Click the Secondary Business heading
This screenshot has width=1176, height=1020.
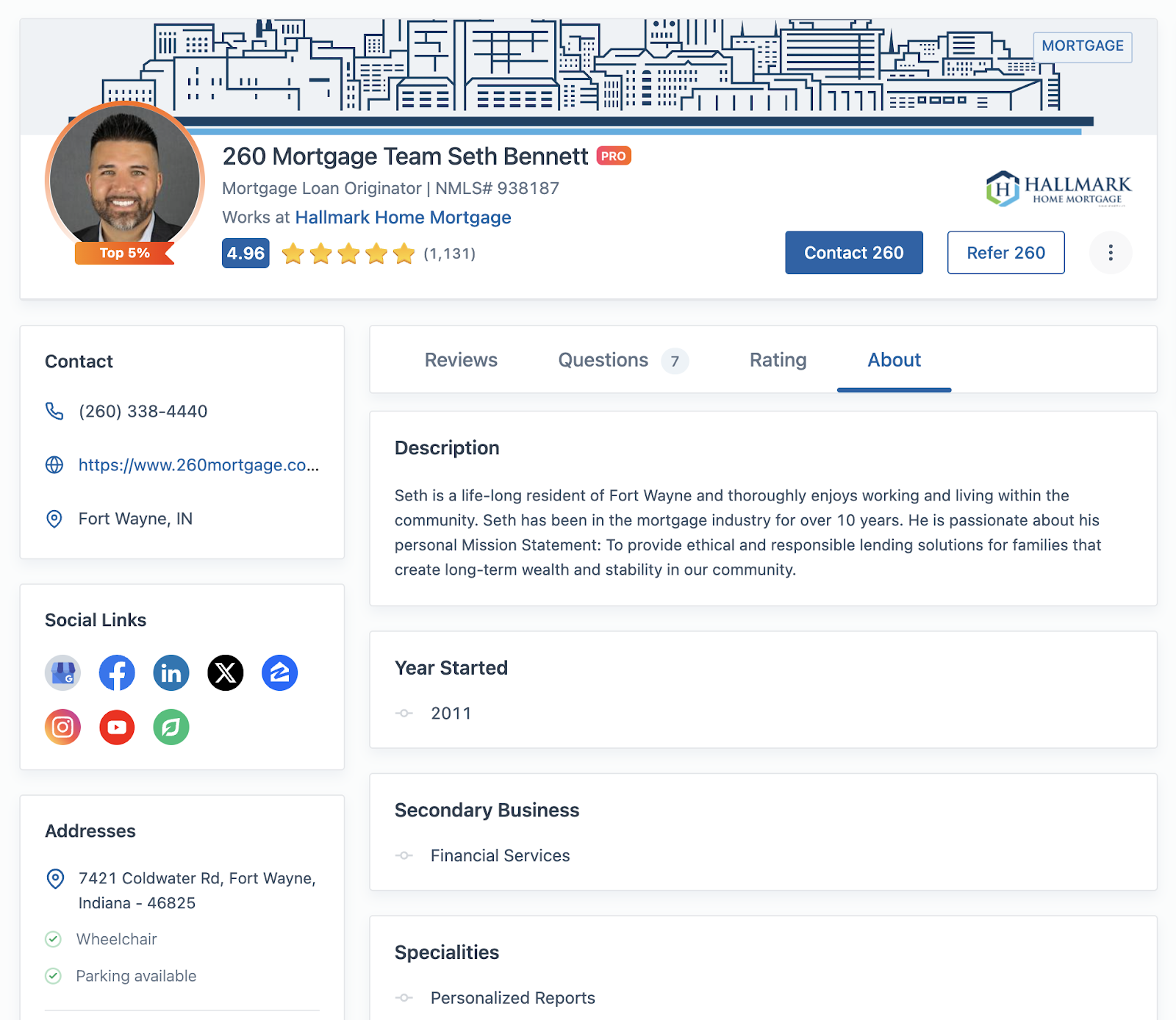(487, 811)
